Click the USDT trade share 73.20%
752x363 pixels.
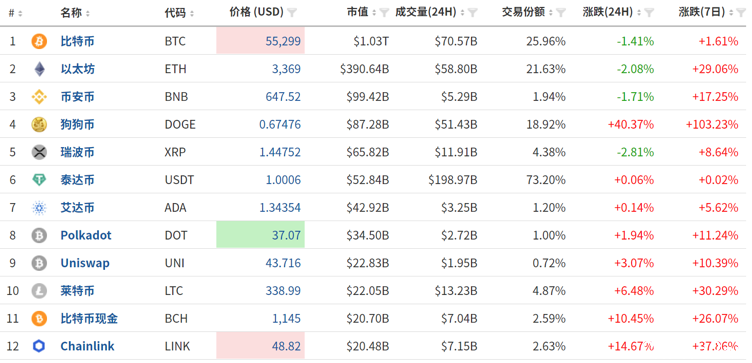546,180
